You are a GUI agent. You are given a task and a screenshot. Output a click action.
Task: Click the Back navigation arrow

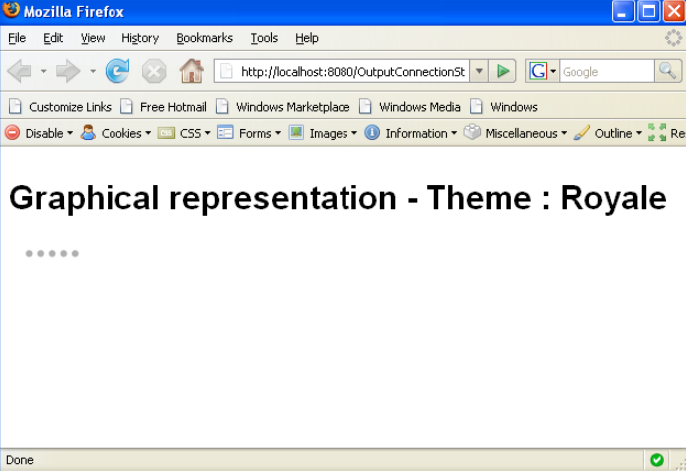[x=20, y=71]
